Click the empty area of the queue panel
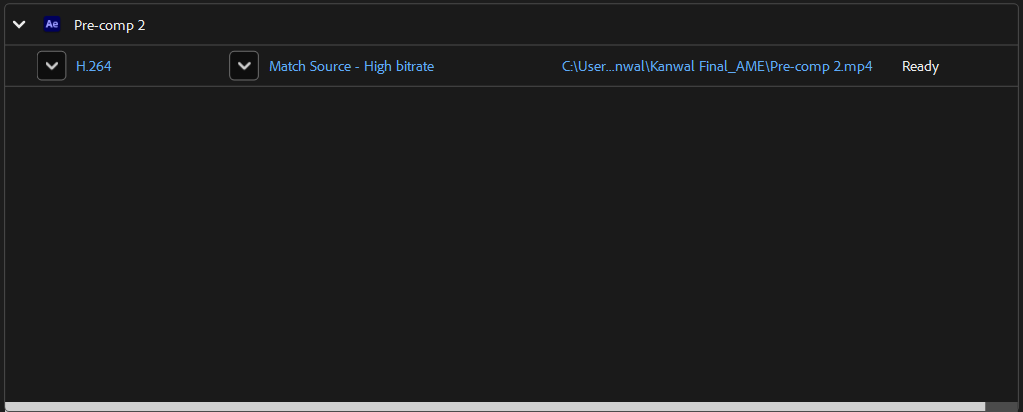This screenshot has height=412, width=1023. 510,240
